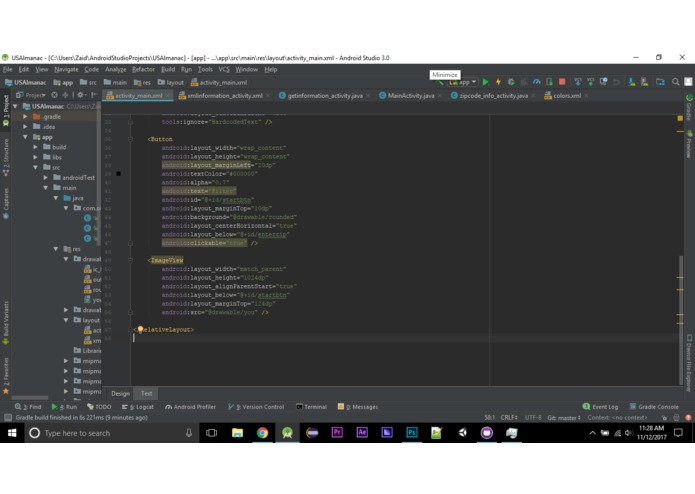The width and height of the screenshot is (695, 494).
Task: Click the collapse all icon in Project panel
Action: (65, 95)
